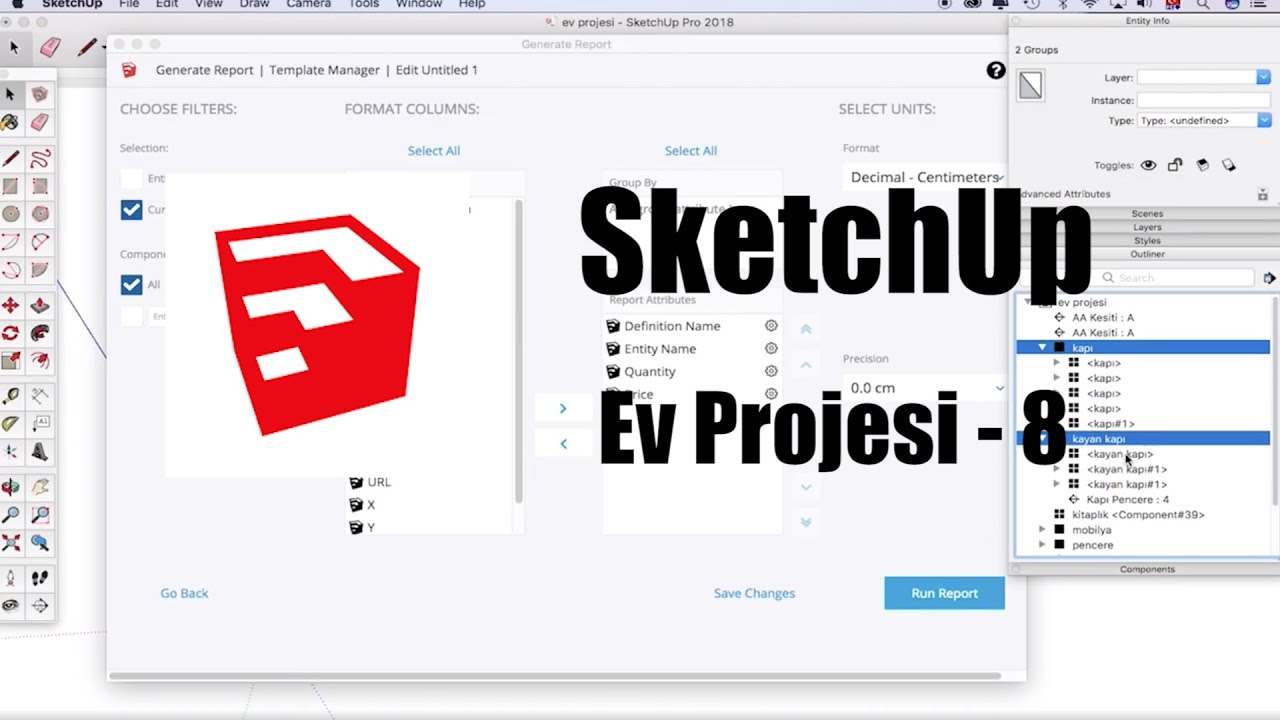The height and width of the screenshot is (720, 1280).
Task: Open the Window menu
Action: (418, 5)
